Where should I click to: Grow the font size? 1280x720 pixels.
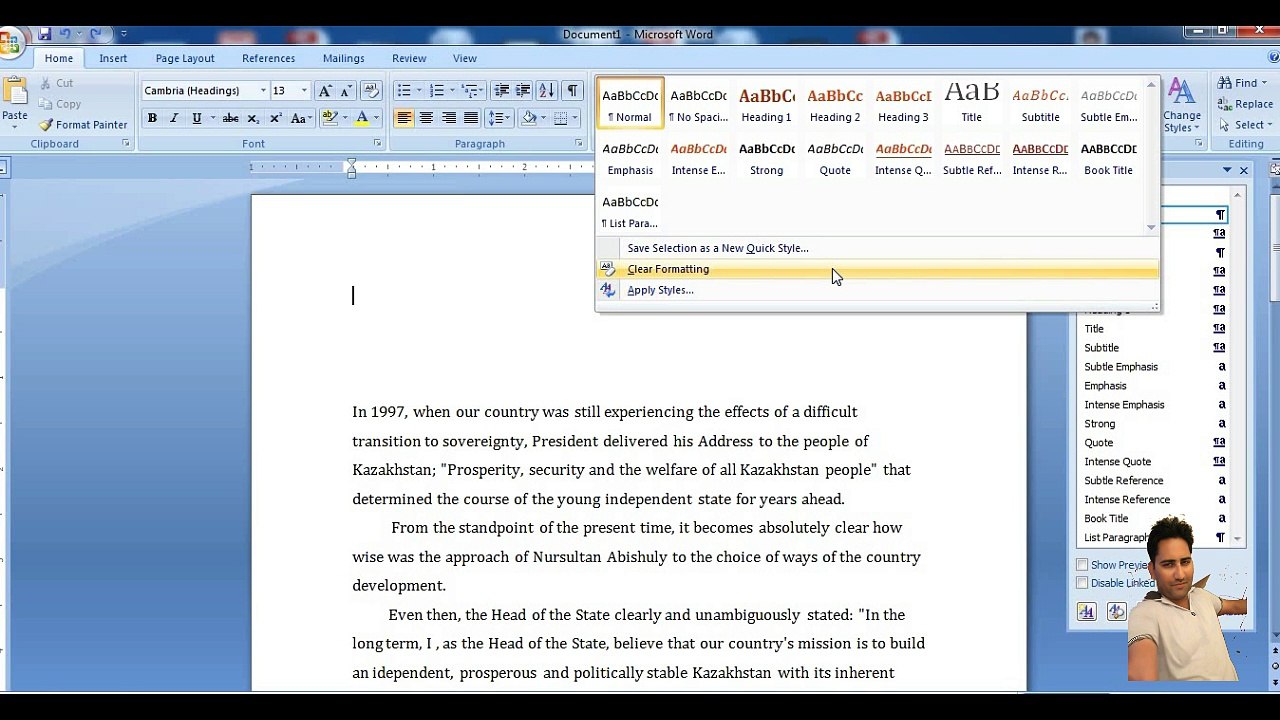[325, 91]
